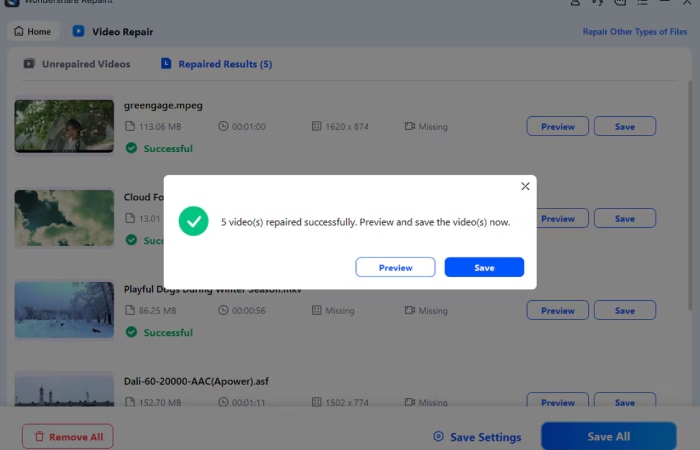Go to the Home screen
The height and width of the screenshot is (450, 700).
click(33, 32)
